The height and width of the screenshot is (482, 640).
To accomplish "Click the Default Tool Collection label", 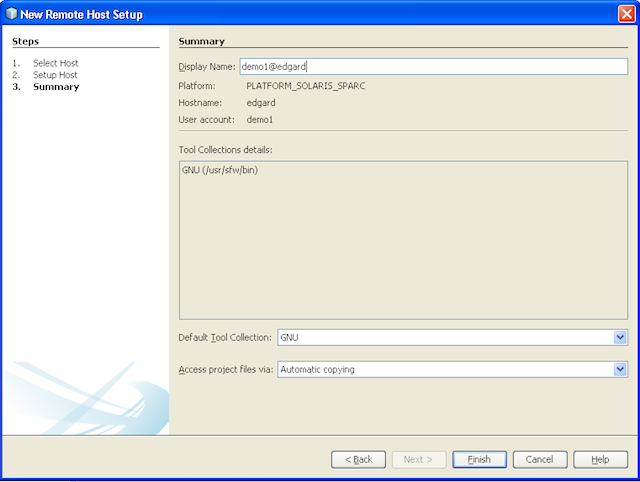I will click(x=224, y=338).
